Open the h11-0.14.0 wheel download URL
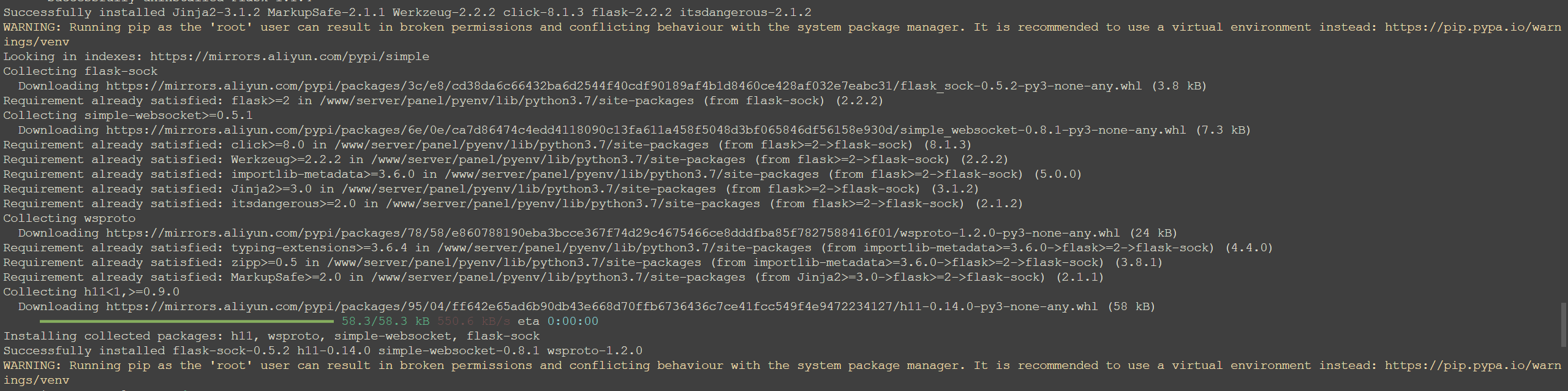This screenshot has width=1568, height=391. 601,306
